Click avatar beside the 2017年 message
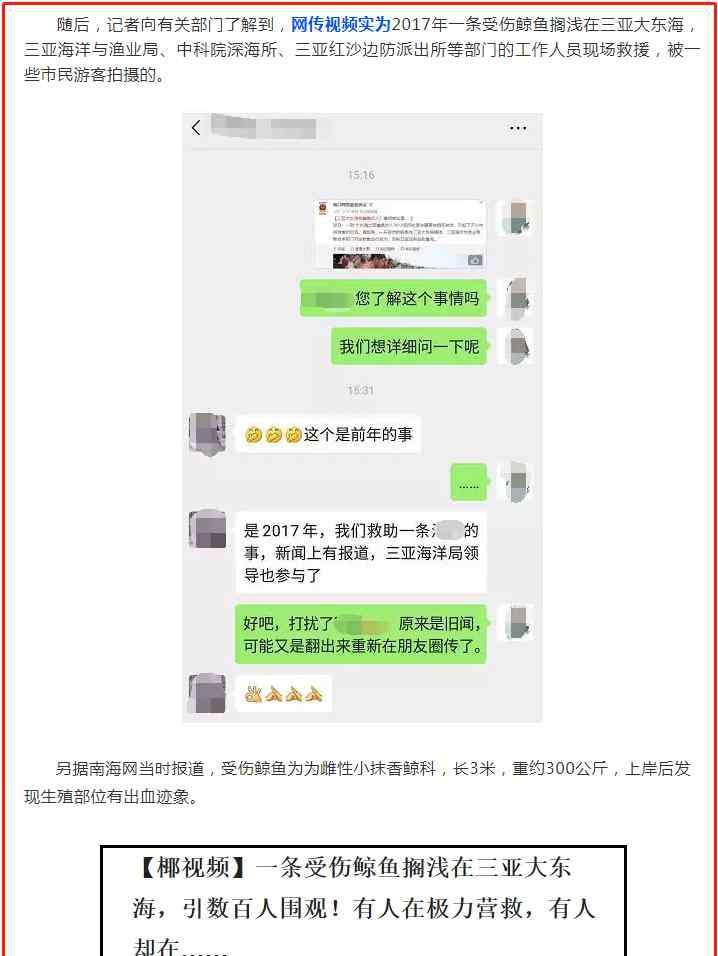718x956 pixels. click(207, 529)
